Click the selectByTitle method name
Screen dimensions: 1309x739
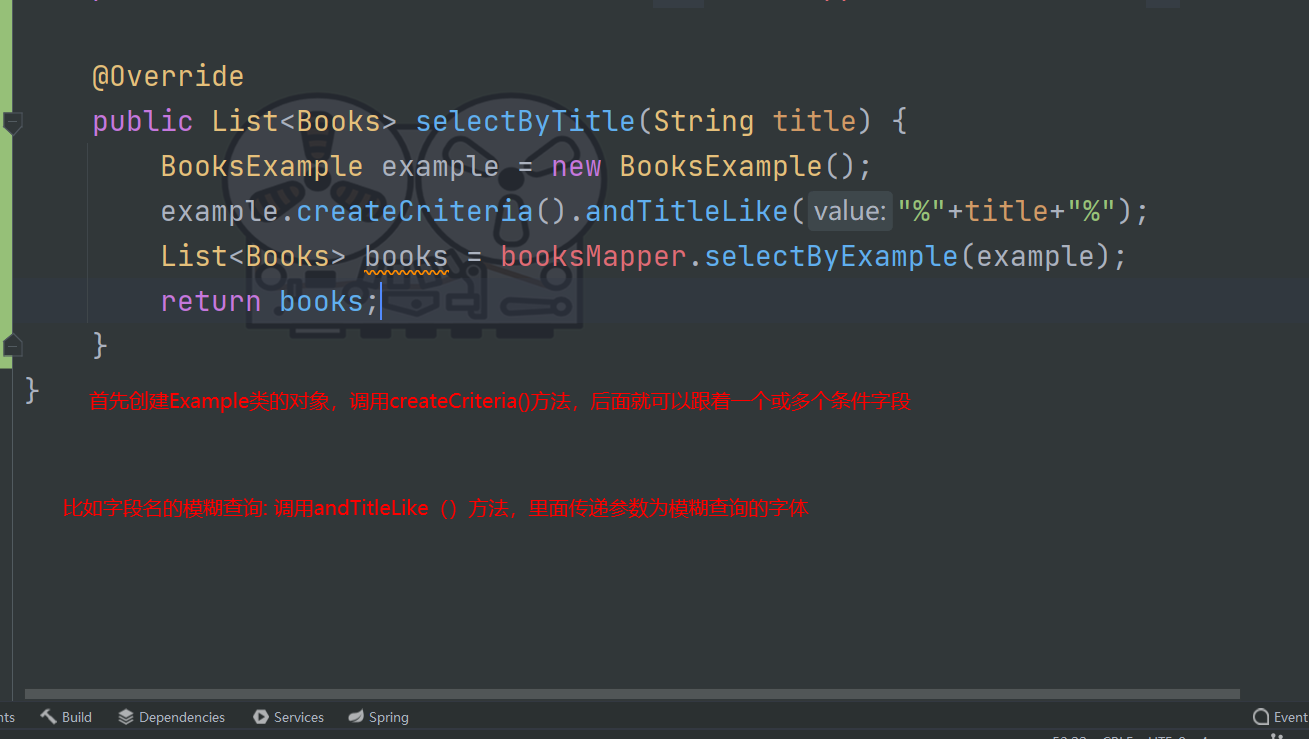(525, 122)
